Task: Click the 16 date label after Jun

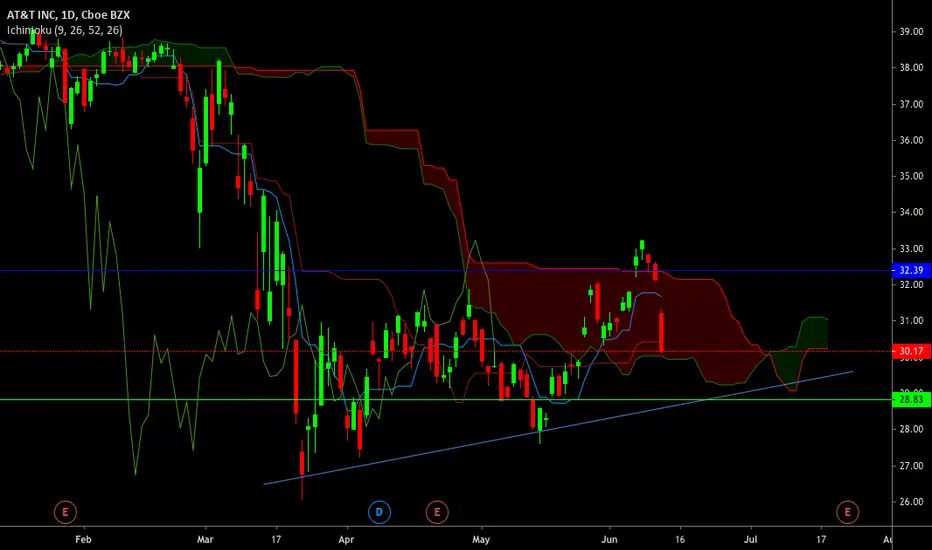Action: [680, 539]
